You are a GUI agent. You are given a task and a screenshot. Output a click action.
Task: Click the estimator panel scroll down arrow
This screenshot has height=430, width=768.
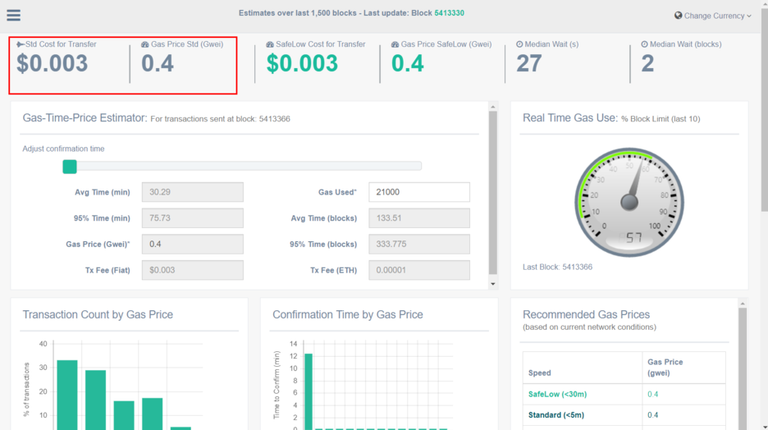point(492,284)
